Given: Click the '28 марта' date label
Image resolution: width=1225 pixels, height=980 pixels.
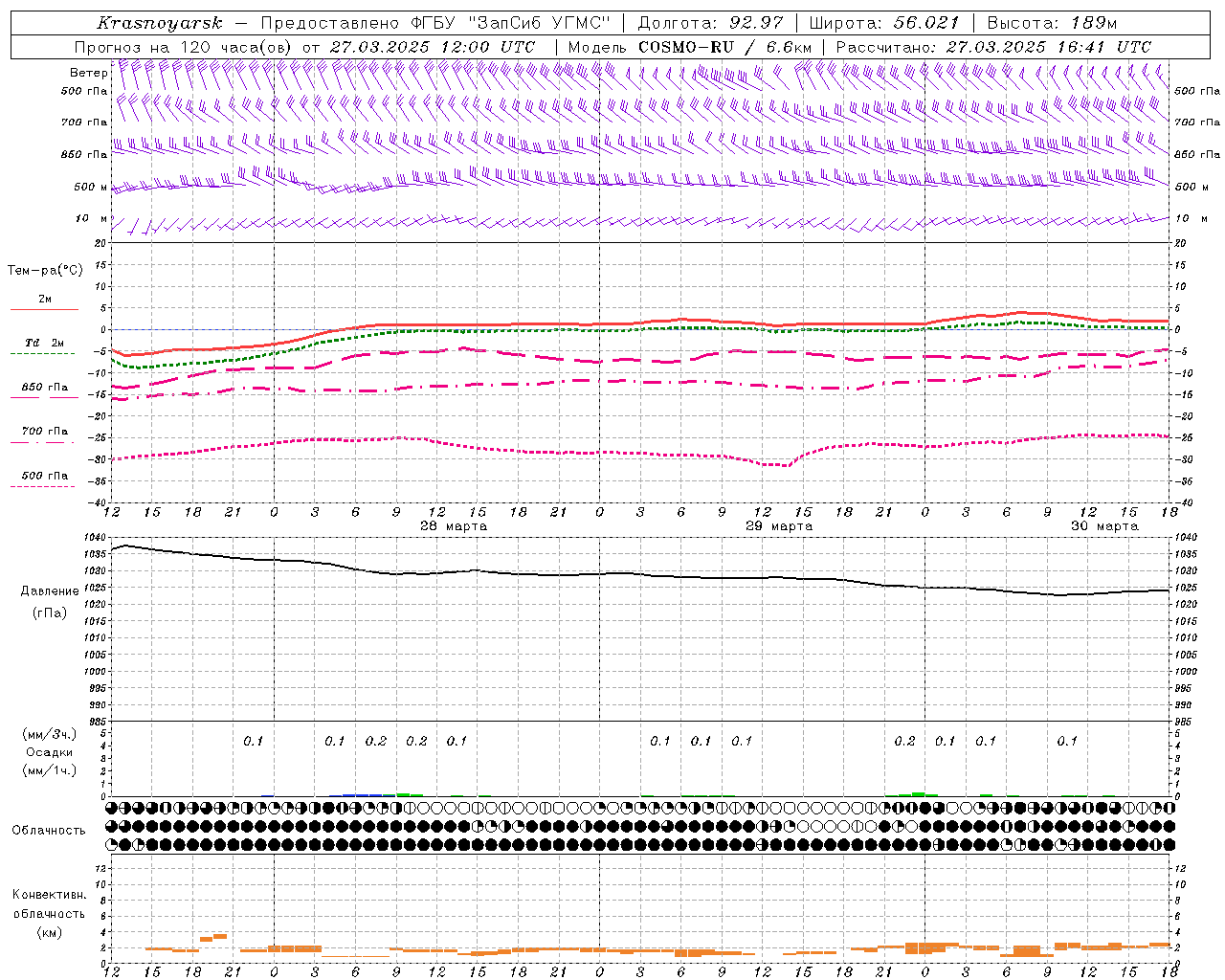Looking at the screenshot, I should [454, 526].
